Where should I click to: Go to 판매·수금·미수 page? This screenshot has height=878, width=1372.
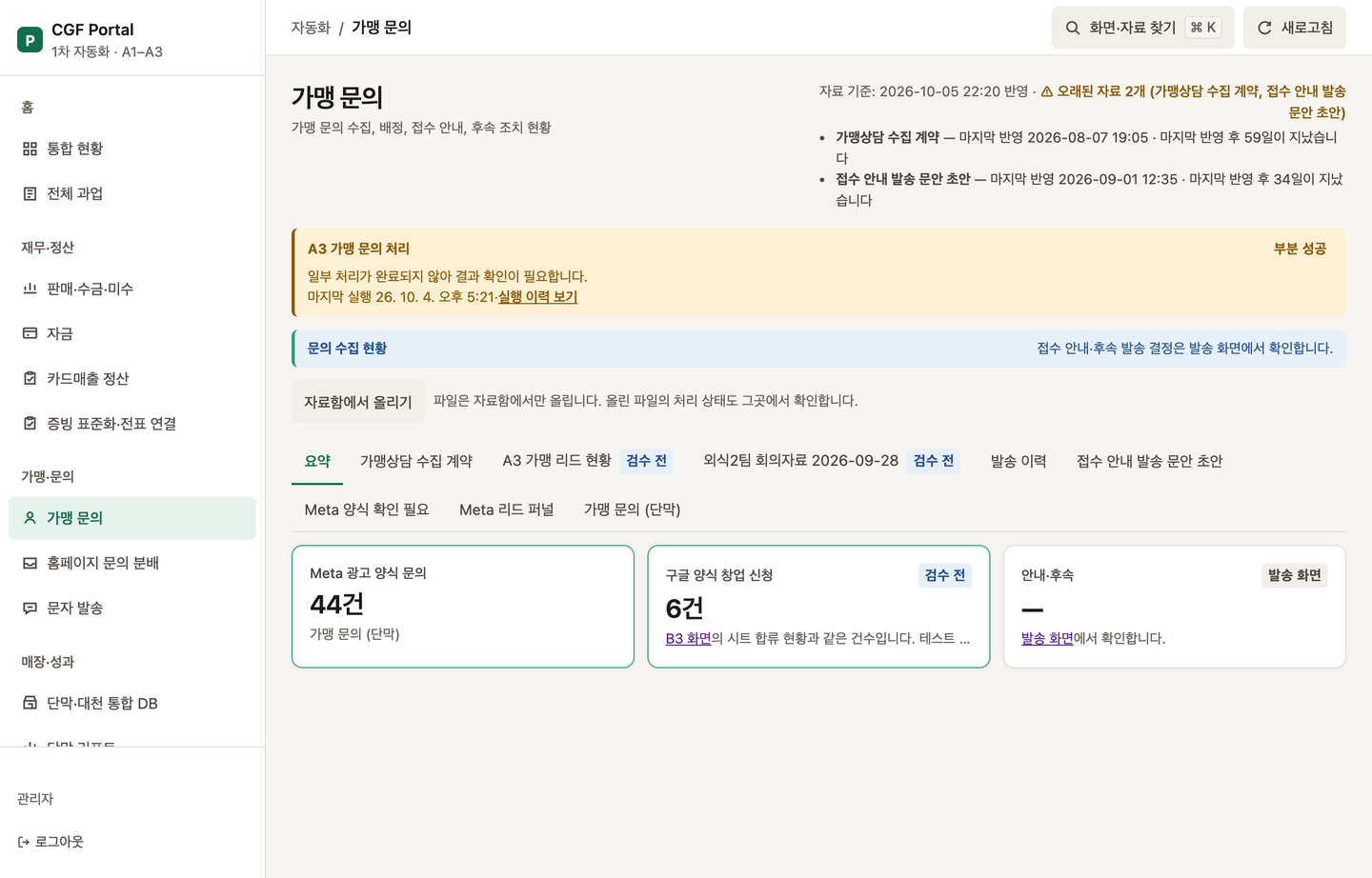click(x=132, y=289)
